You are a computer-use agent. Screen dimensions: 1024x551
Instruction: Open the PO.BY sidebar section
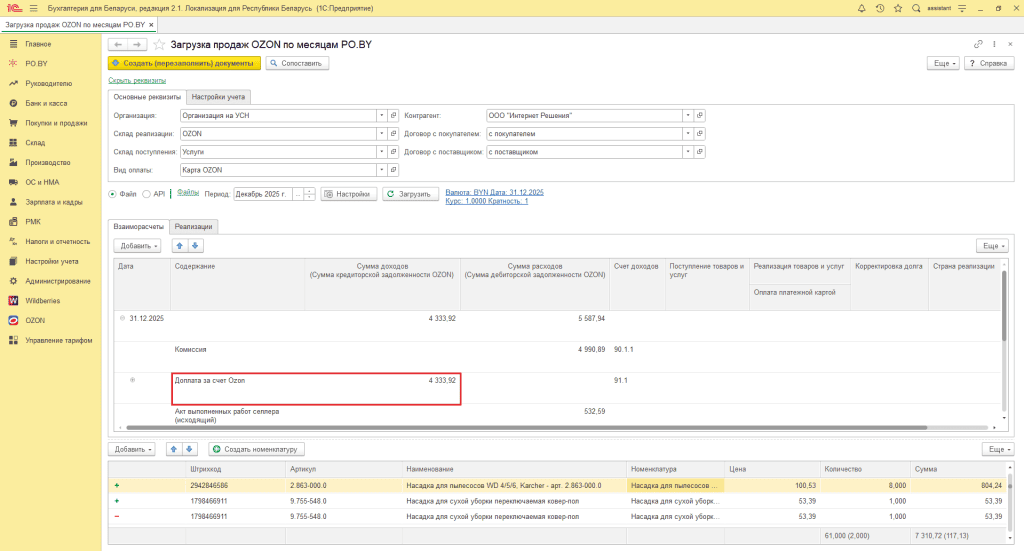(x=36, y=63)
